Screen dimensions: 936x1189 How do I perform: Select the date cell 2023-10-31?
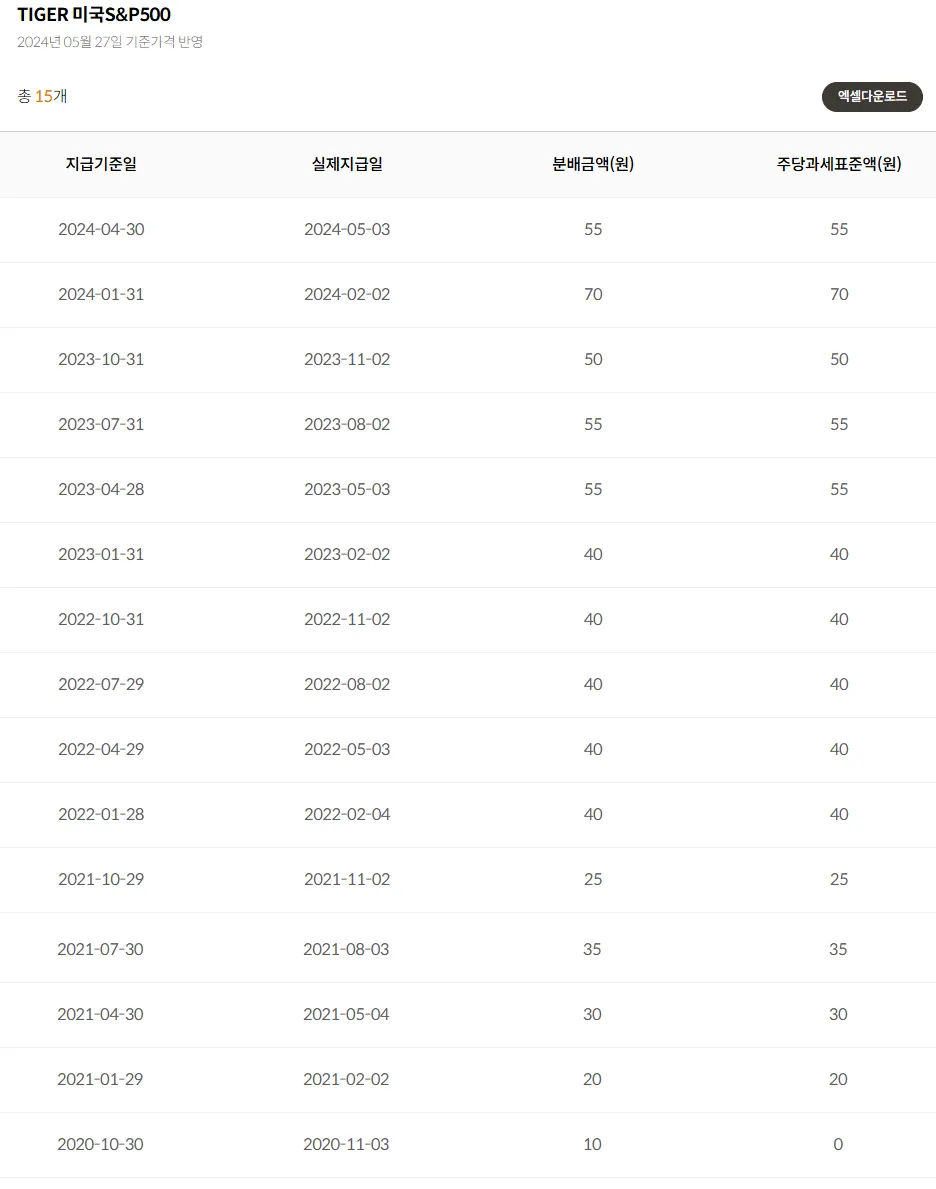coord(101,359)
